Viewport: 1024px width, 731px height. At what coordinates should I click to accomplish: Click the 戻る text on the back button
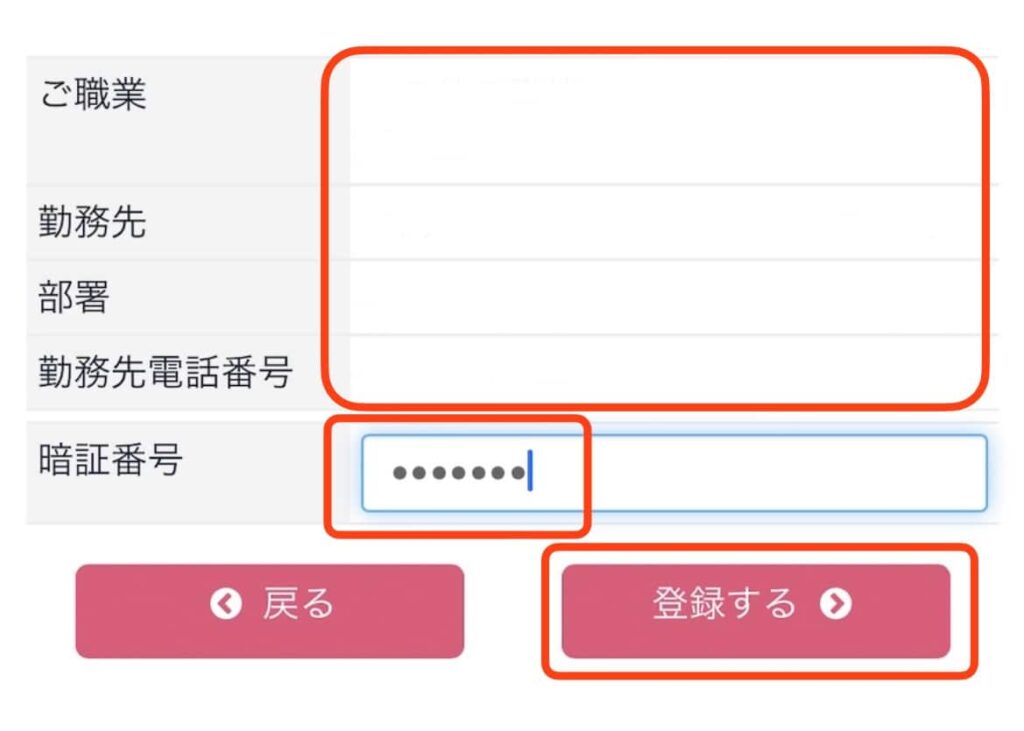coord(298,603)
